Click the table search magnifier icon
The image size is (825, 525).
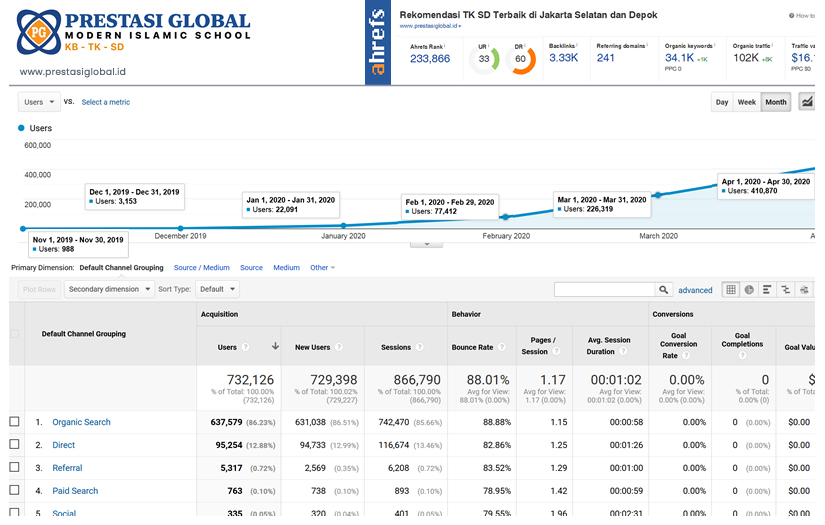point(663,289)
